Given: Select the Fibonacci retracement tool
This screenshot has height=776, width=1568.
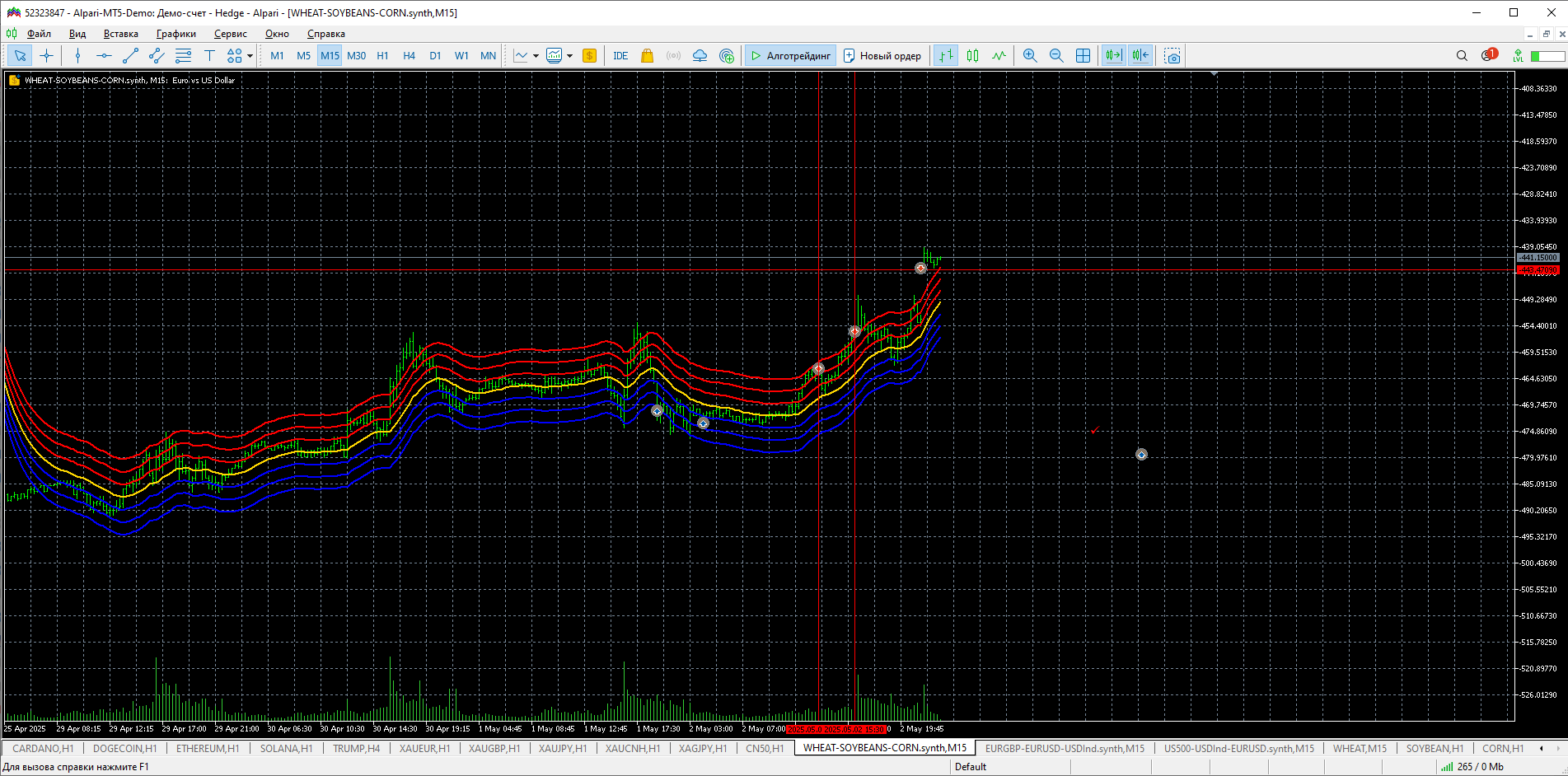Looking at the screenshot, I should click(x=183, y=56).
